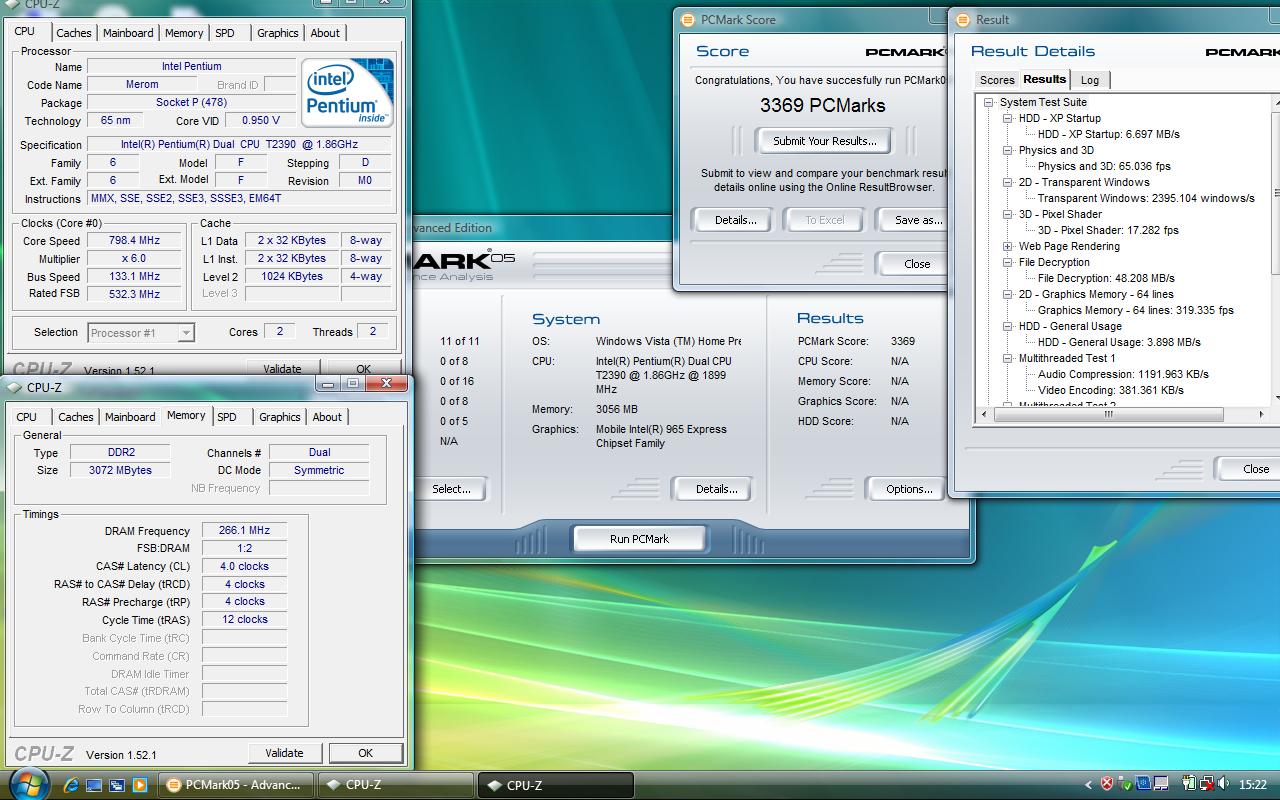Select 'File Decryption: 48.208 MB/s' row
The image size is (1280, 800).
point(1106,278)
